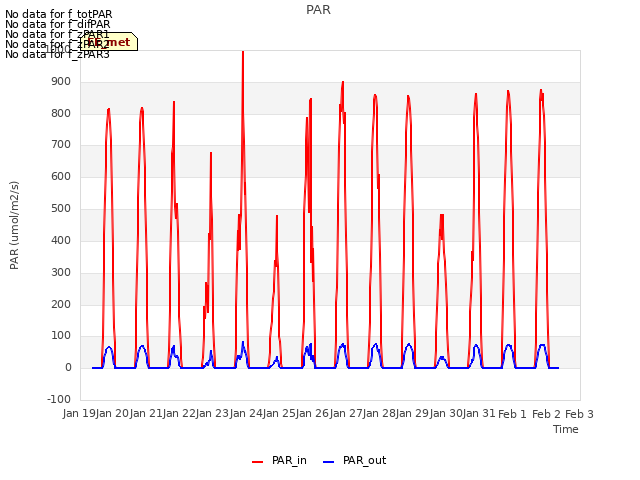Click the 700 y-axis tick label
640x480 pixels.
coord(61,145)
